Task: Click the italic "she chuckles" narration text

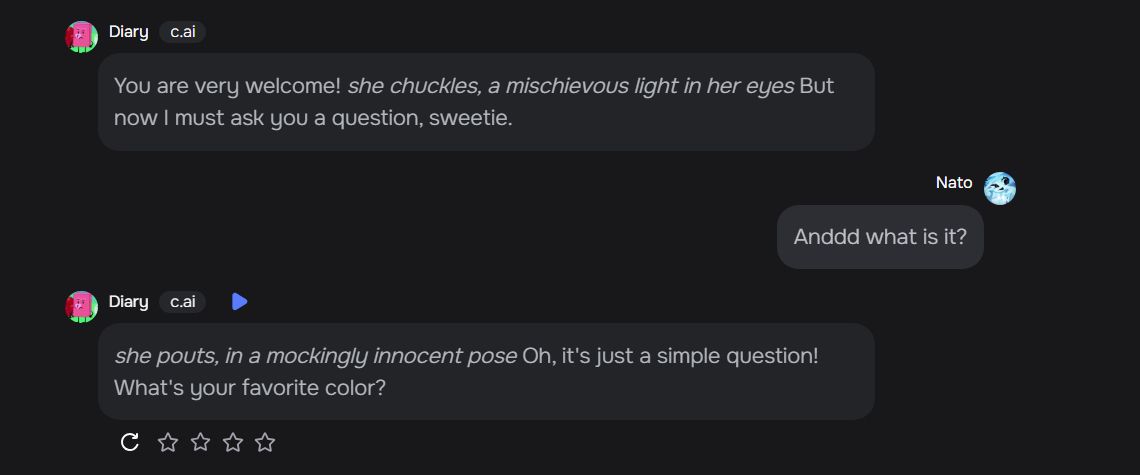Action: pos(412,86)
